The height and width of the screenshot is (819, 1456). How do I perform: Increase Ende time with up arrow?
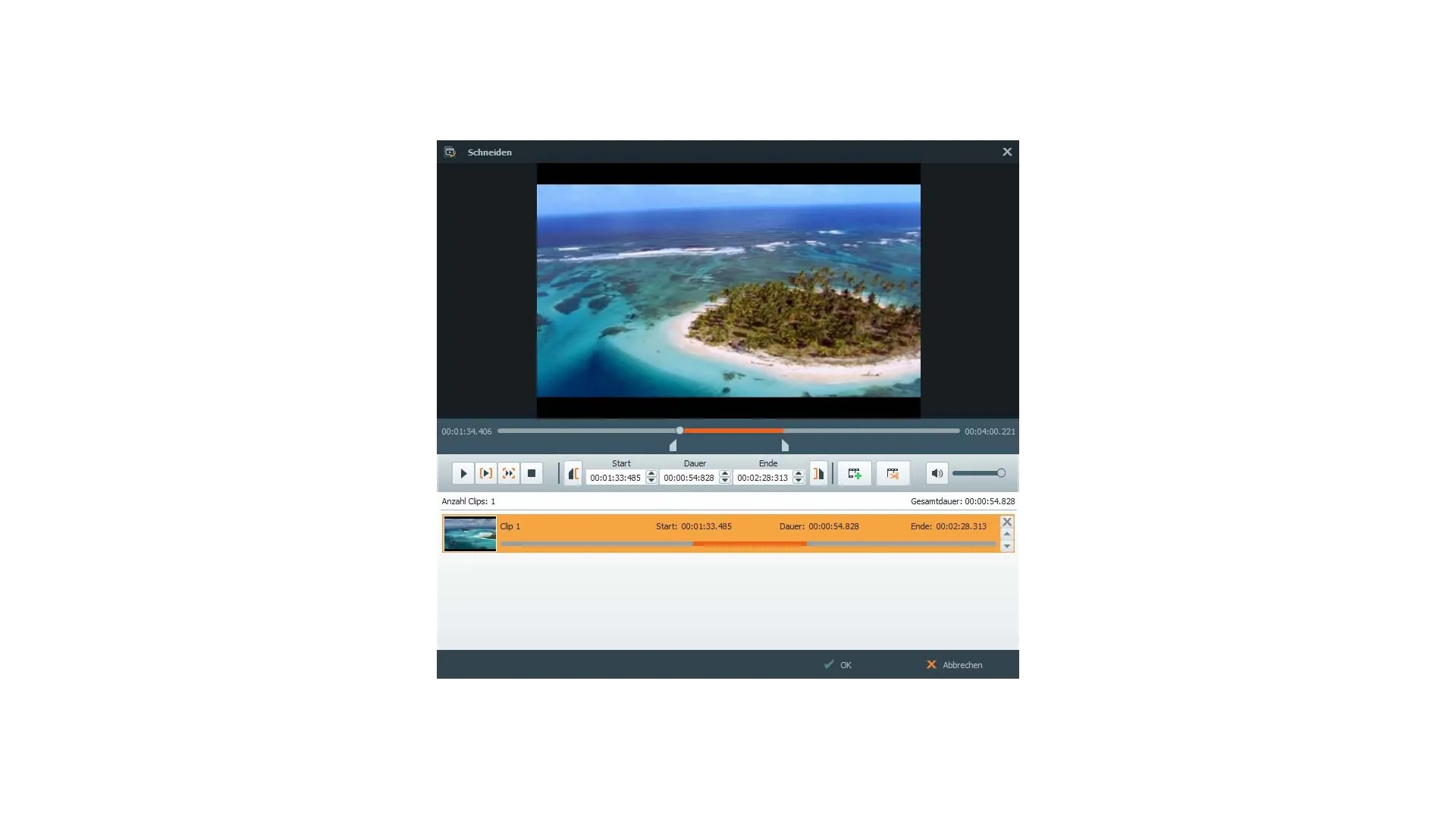pos(799,474)
